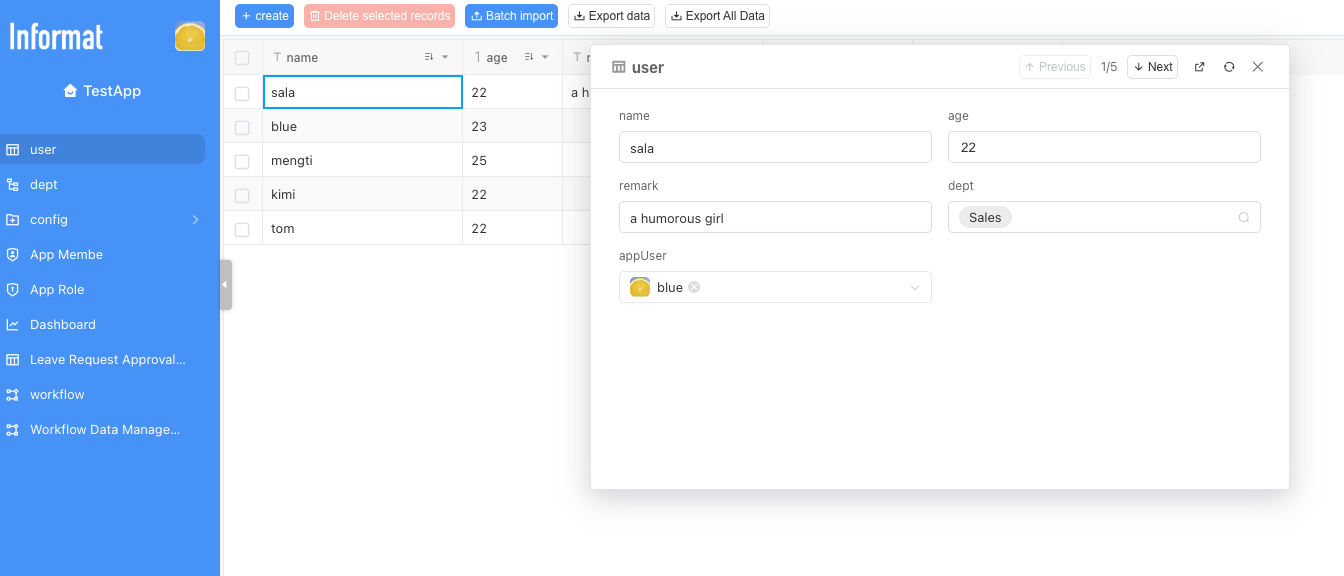Select the checkbox next to tom
Screen dimensions: 1344x576
[242, 229]
